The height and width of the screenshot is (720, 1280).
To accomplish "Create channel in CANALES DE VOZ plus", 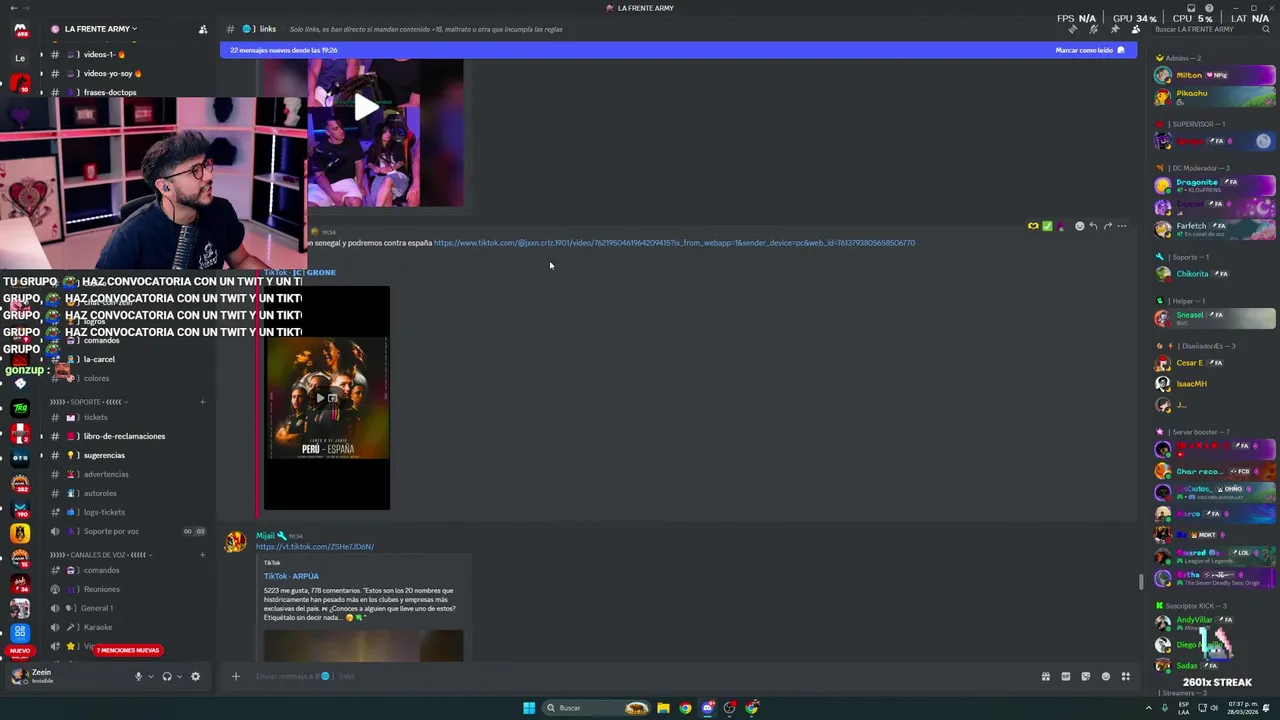I will [x=202, y=555].
